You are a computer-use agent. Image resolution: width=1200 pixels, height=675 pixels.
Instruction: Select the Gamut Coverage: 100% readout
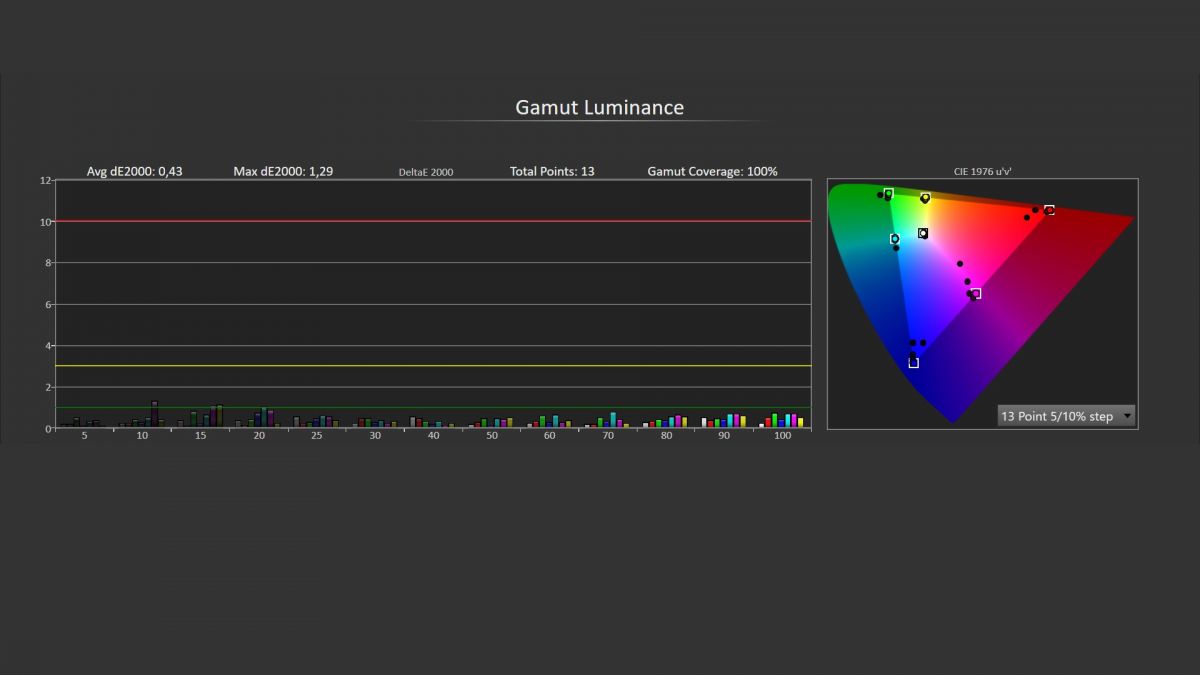point(712,171)
